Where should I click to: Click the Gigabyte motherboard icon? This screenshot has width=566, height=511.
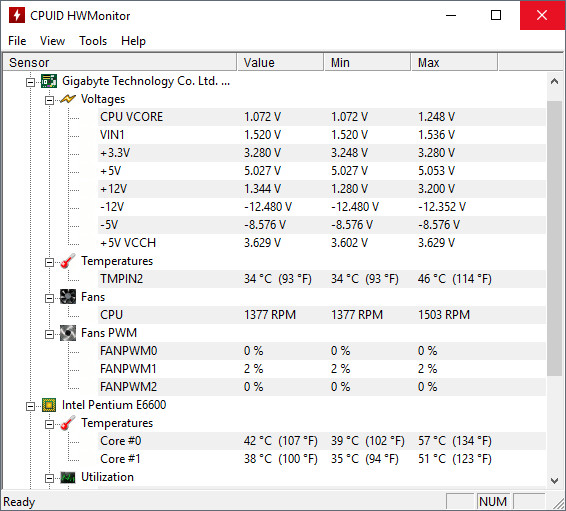(49, 81)
